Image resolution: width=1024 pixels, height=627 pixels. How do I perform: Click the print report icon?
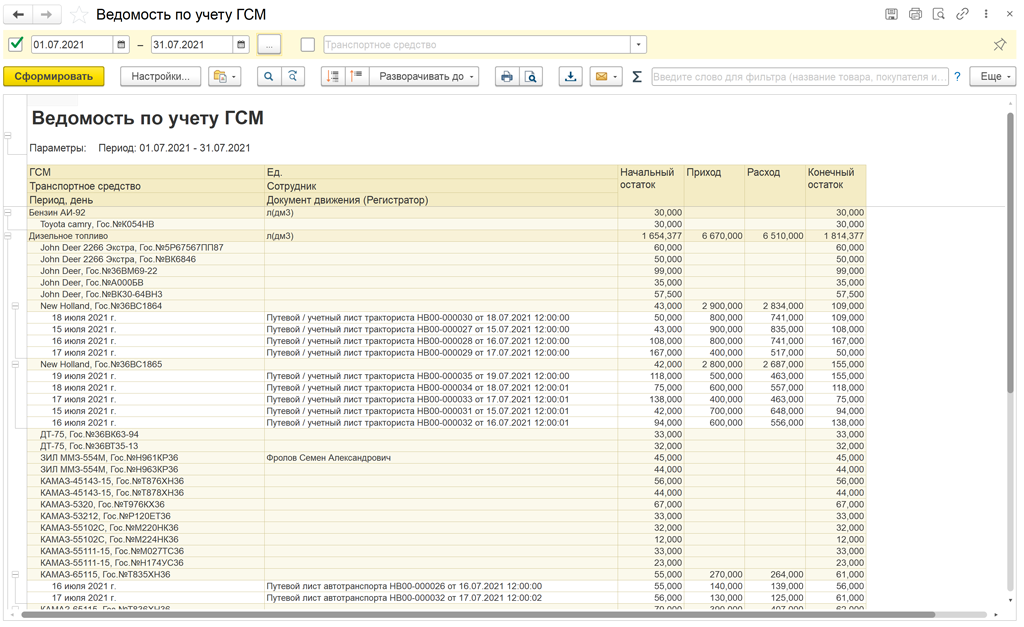tap(507, 77)
